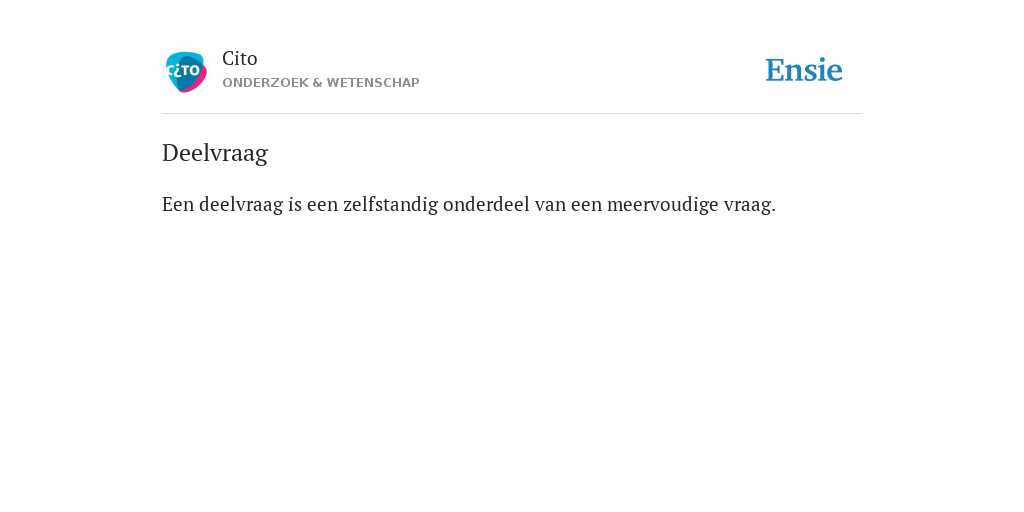
Task: Click the Cito shield logo icon
Action: (x=186, y=72)
